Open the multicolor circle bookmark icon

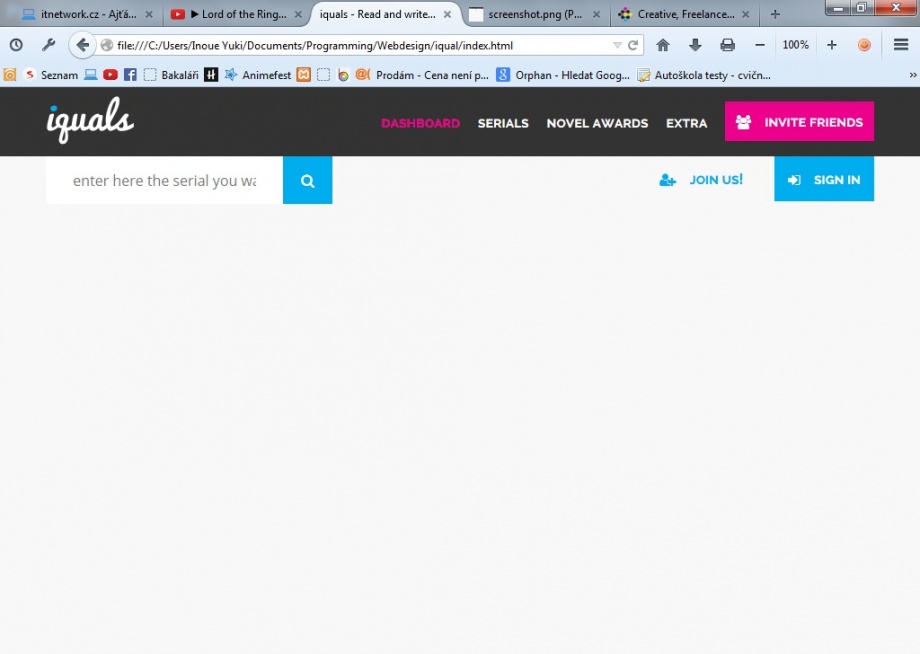coord(343,75)
